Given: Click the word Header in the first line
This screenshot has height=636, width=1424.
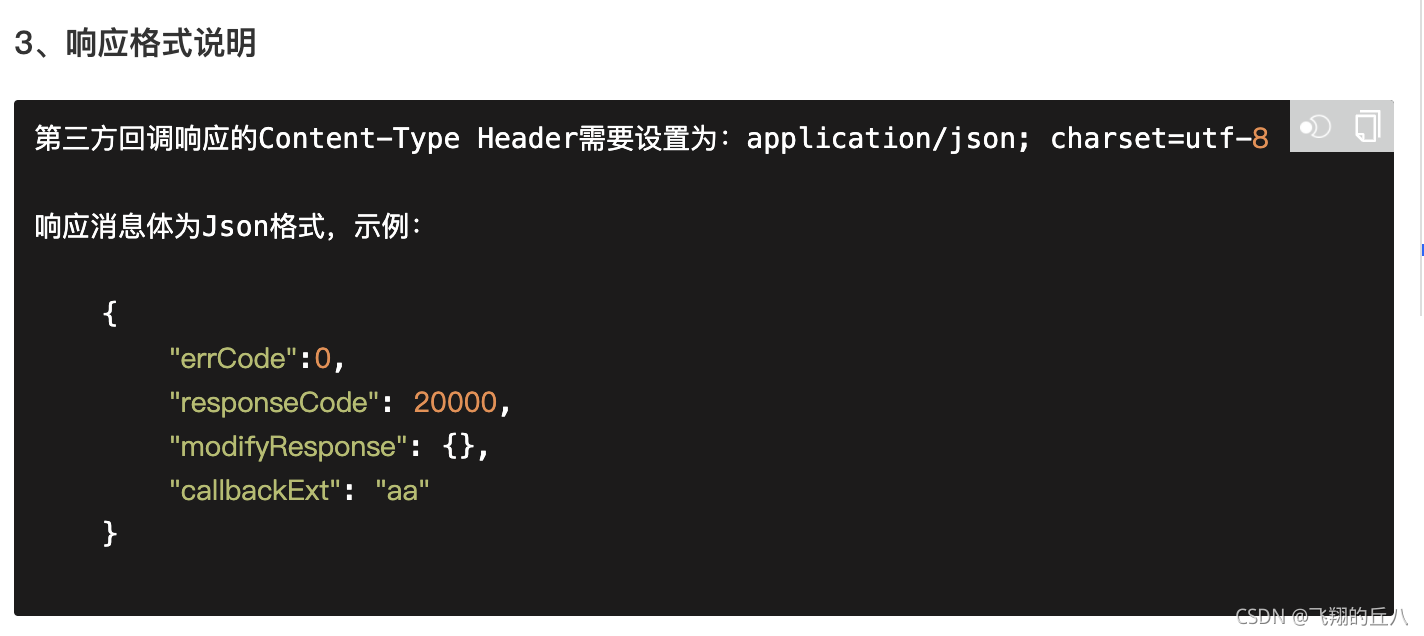Looking at the screenshot, I should coord(528,138).
